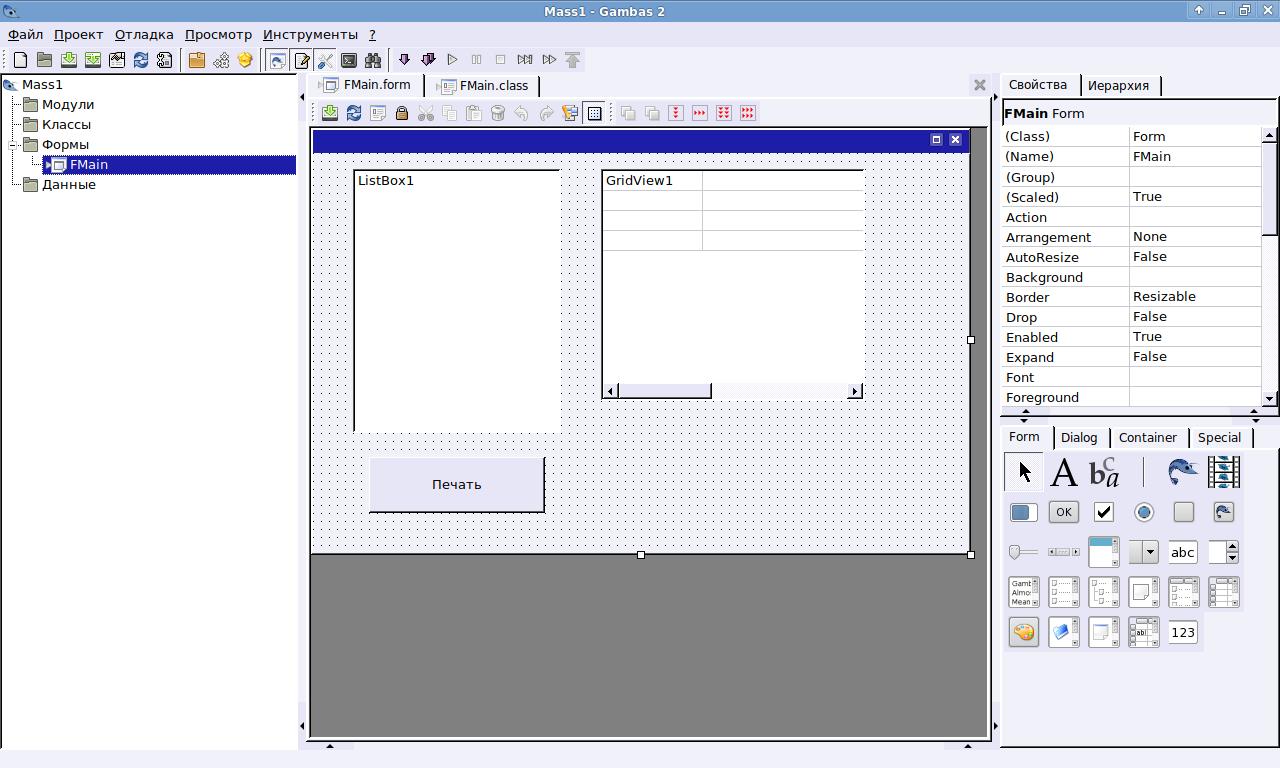Switch to the FMain.class tab
The height and width of the screenshot is (768, 1280).
484,86
